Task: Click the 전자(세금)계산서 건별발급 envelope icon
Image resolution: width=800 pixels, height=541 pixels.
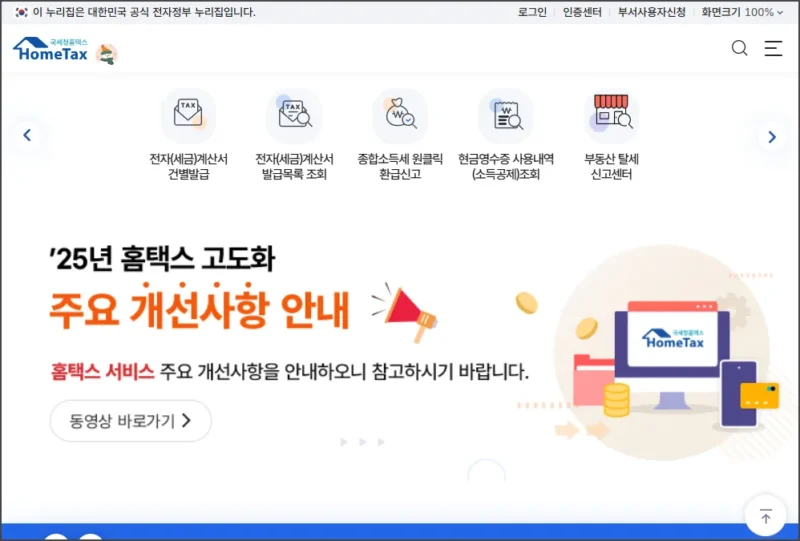Action: click(188, 115)
